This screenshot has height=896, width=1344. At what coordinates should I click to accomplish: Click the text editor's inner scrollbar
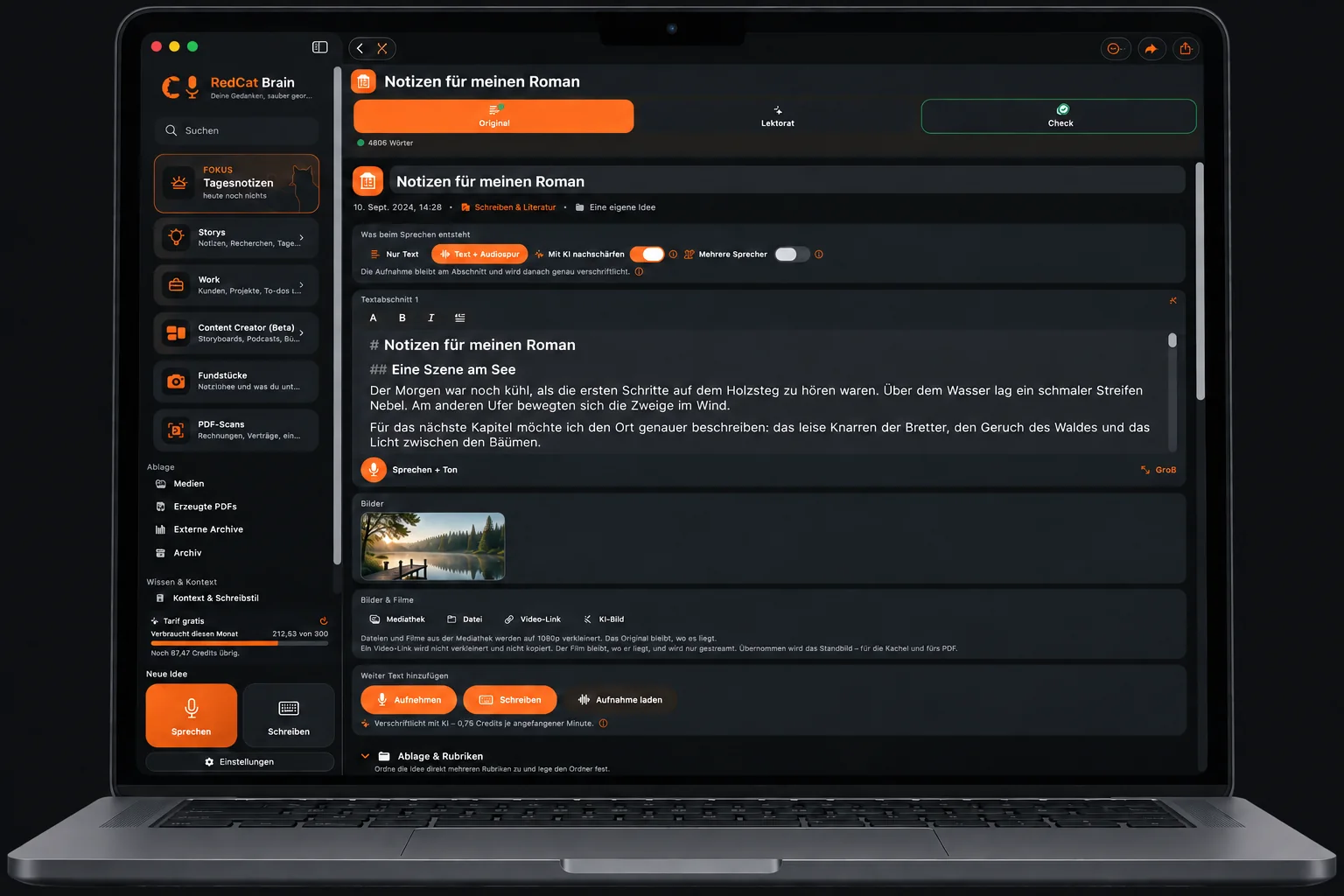point(1172,340)
